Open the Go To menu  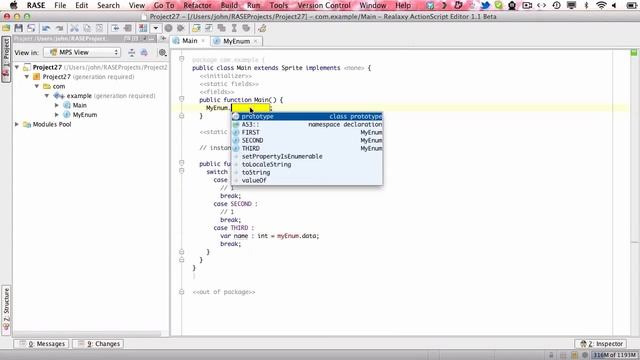point(164,5)
